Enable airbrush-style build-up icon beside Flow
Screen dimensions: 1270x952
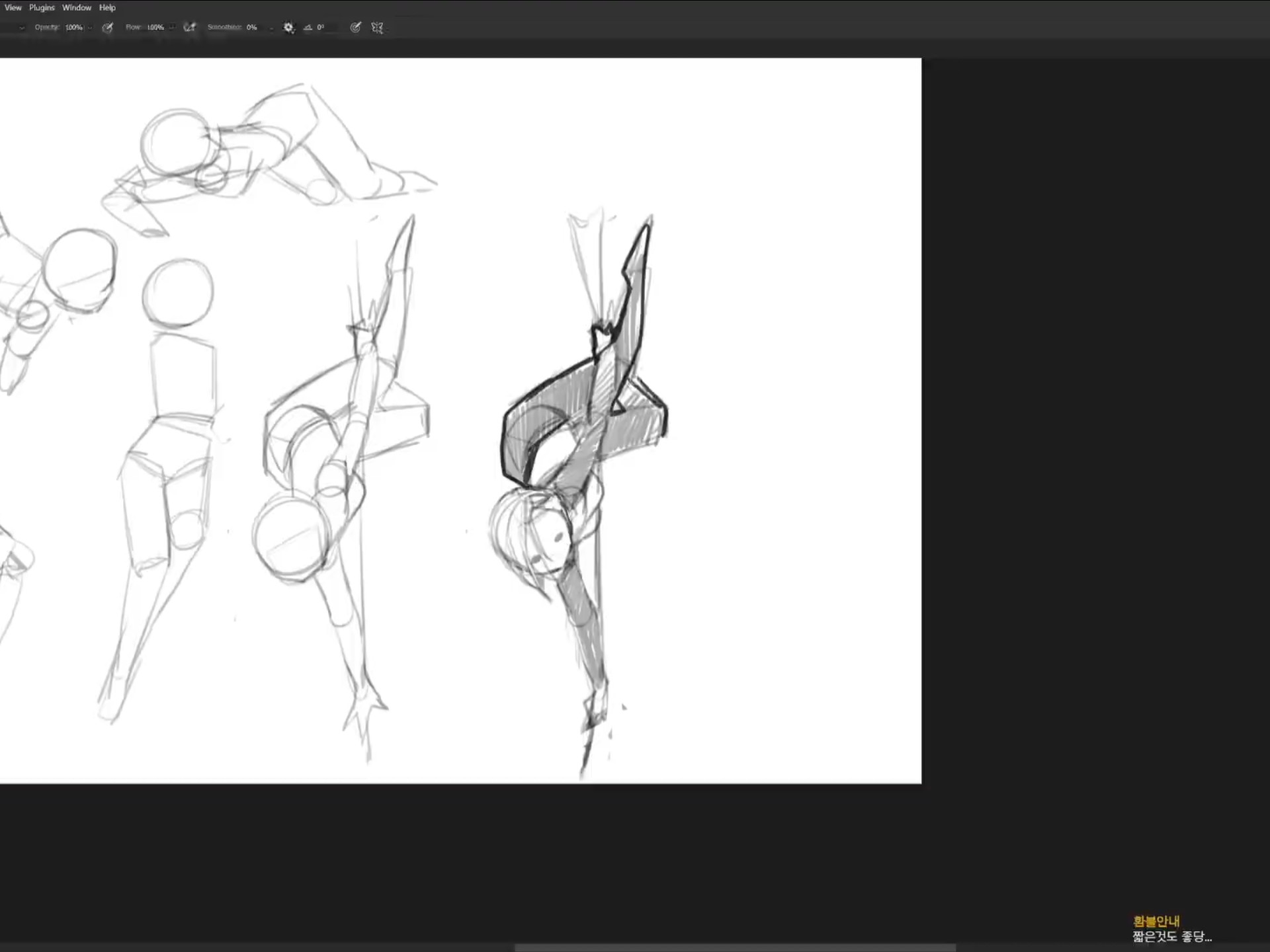point(190,28)
